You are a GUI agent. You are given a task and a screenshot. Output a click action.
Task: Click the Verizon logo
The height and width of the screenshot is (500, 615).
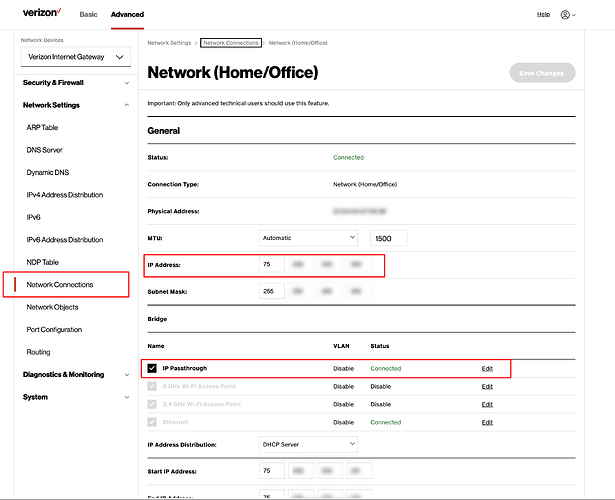(42, 13)
